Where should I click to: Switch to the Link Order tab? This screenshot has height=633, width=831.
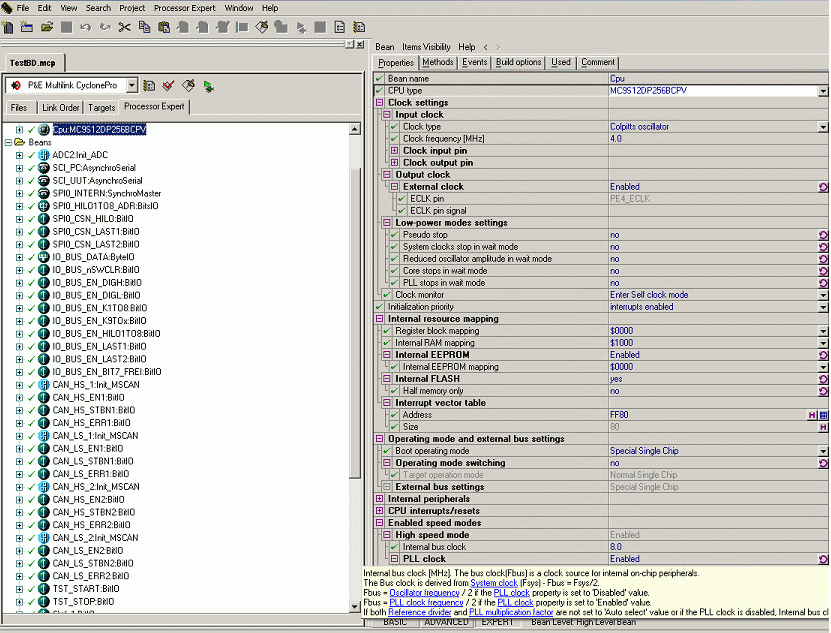[x=60, y=108]
